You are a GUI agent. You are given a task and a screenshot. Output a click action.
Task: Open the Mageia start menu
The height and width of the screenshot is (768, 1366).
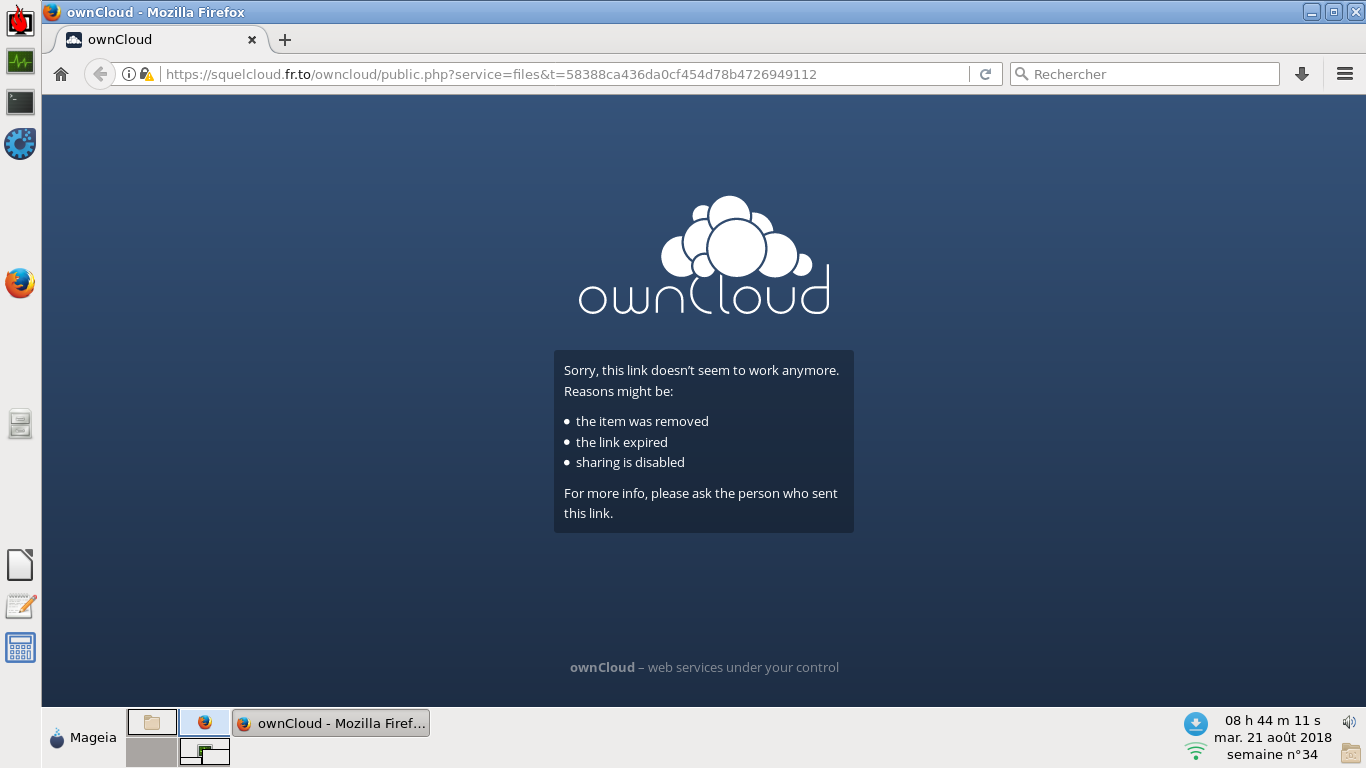coord(80,737)
